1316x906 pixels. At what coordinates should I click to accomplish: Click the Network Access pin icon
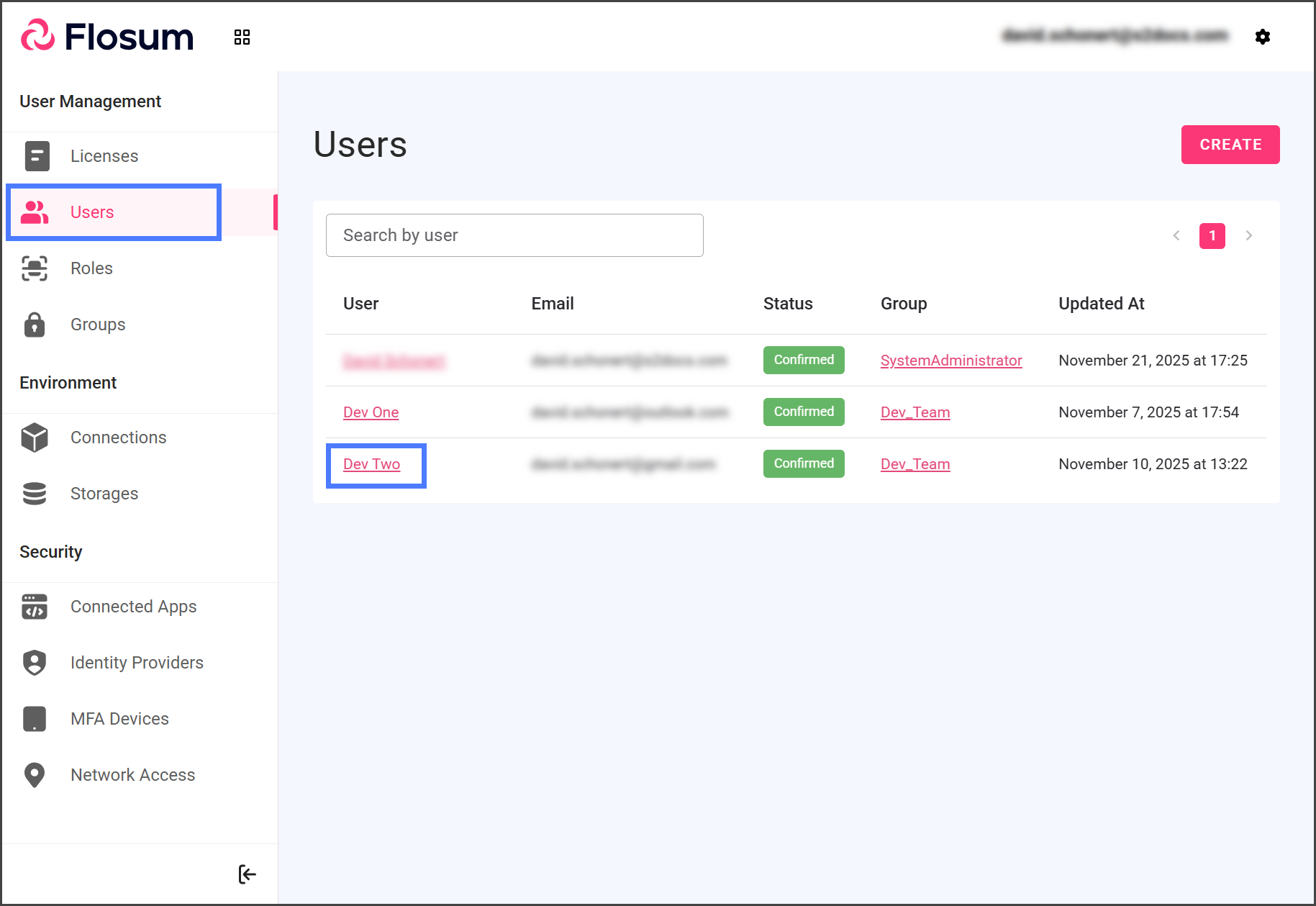(x=35, y=775)
